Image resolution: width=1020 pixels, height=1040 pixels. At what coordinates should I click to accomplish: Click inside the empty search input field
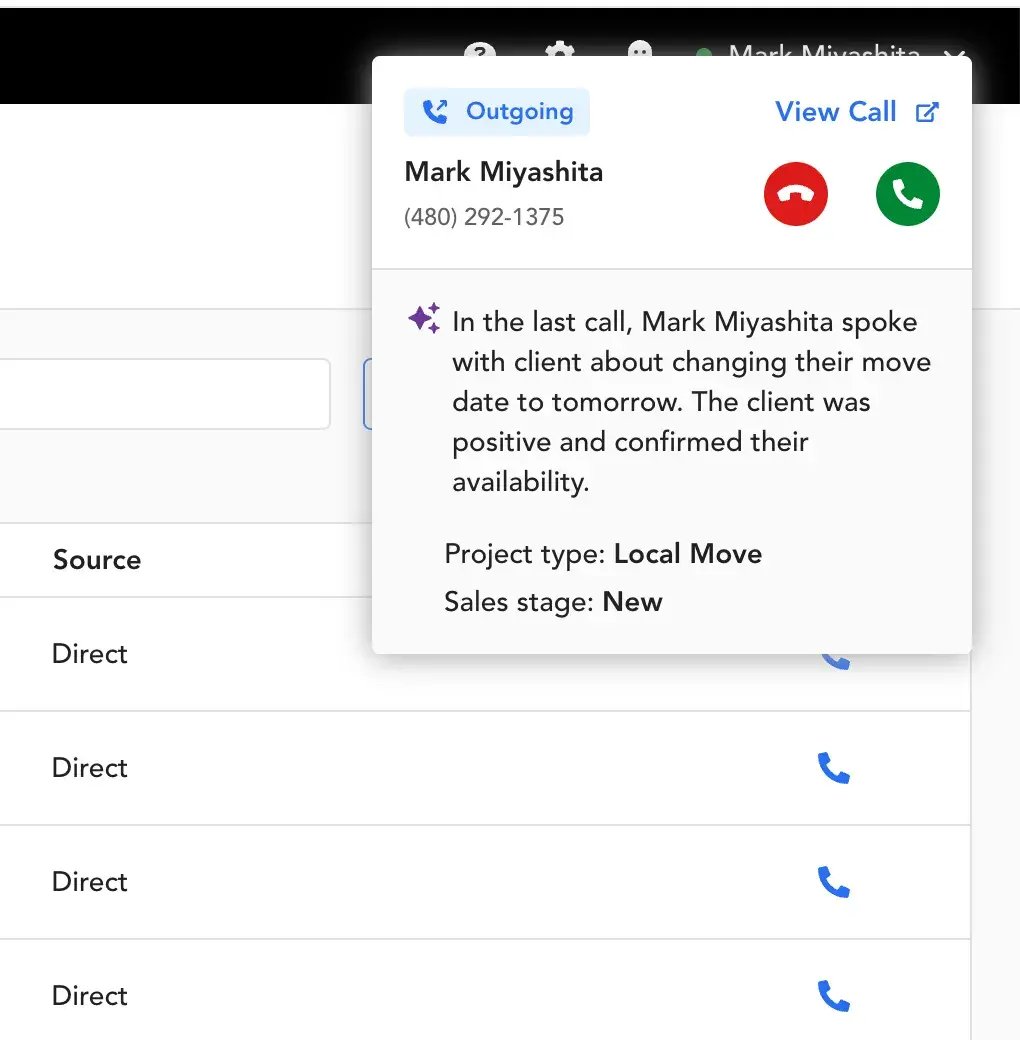[160, 394]
